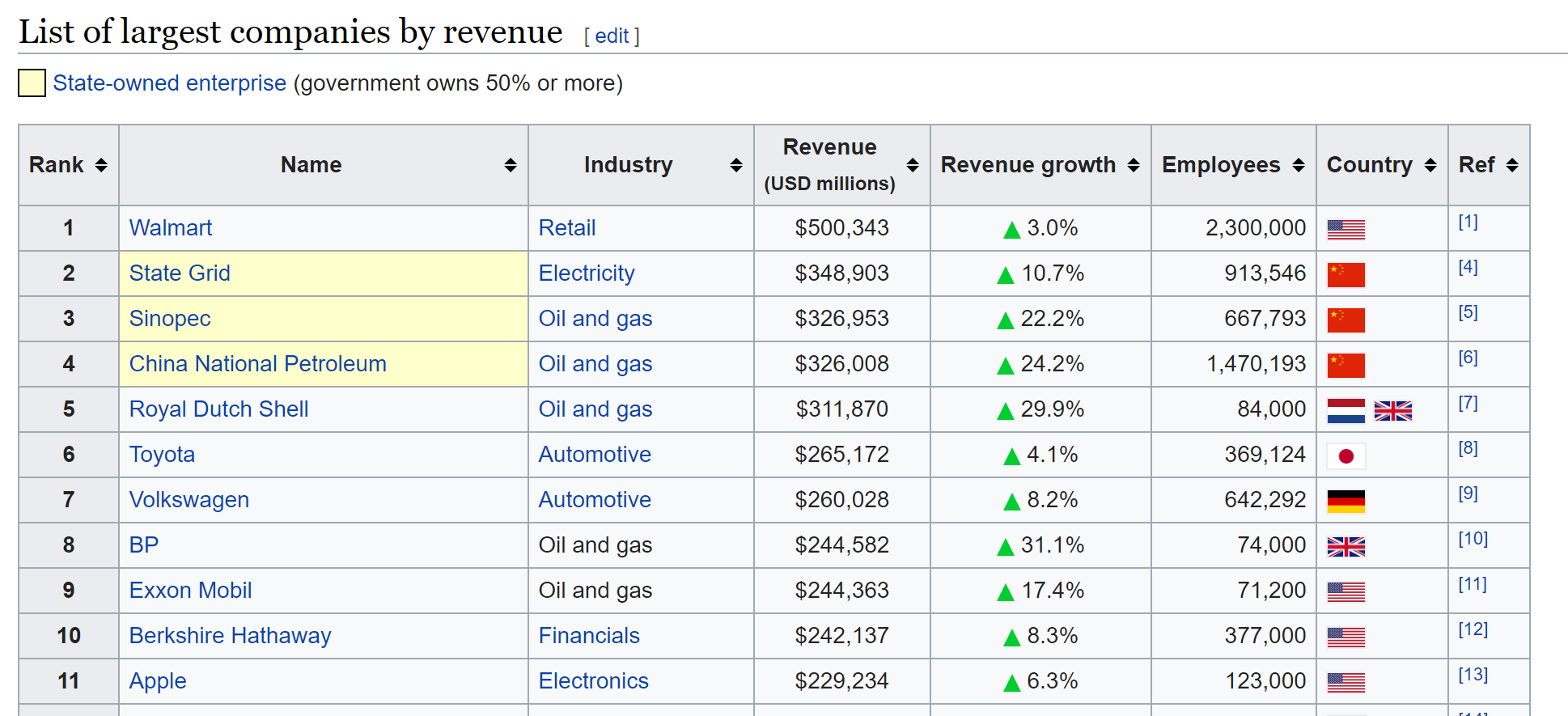Viewport: 1568px width, 716px height.
Task: Open Electricity industry link
Action: 587,273
